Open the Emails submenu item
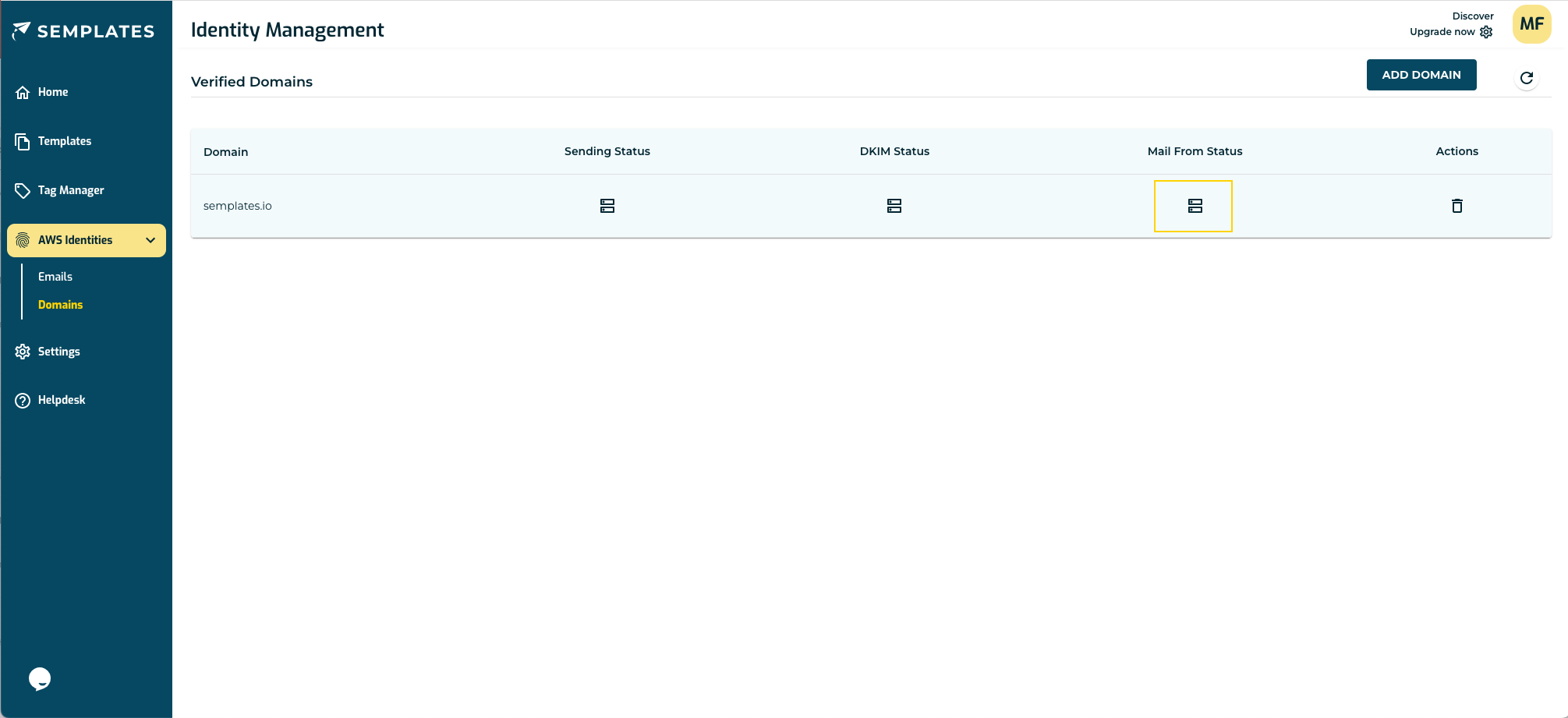This screenshot has width=1568, height=718. (x=55, y=277)
